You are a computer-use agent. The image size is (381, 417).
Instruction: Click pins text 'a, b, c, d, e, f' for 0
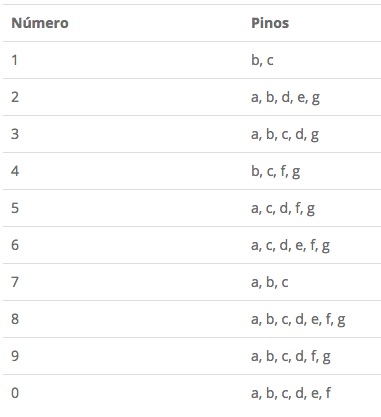click(291, 393)
